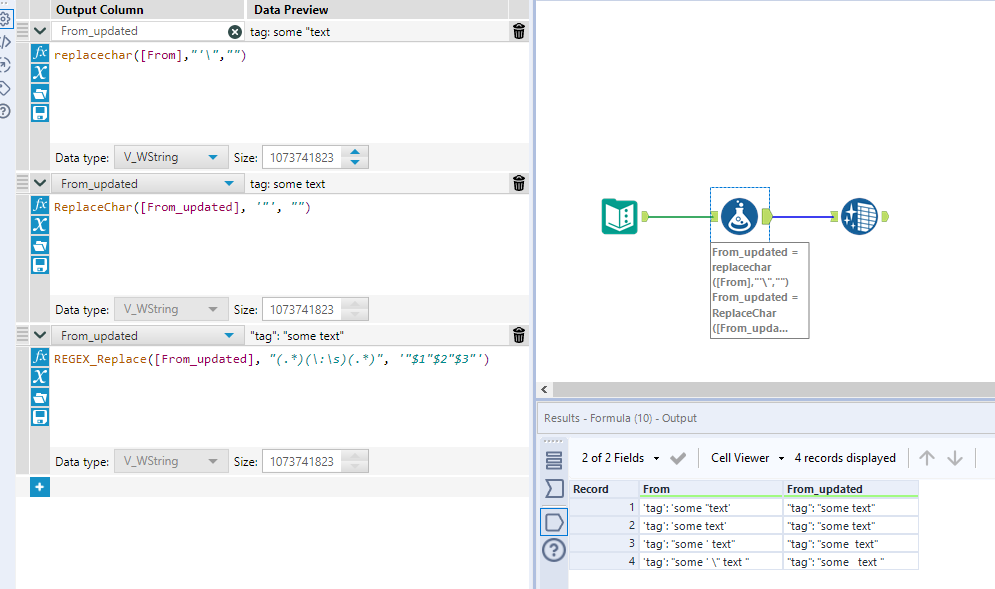Open saved expressions folder in second formula
Viewport: 995px width, 589px height.
(40, 245)
